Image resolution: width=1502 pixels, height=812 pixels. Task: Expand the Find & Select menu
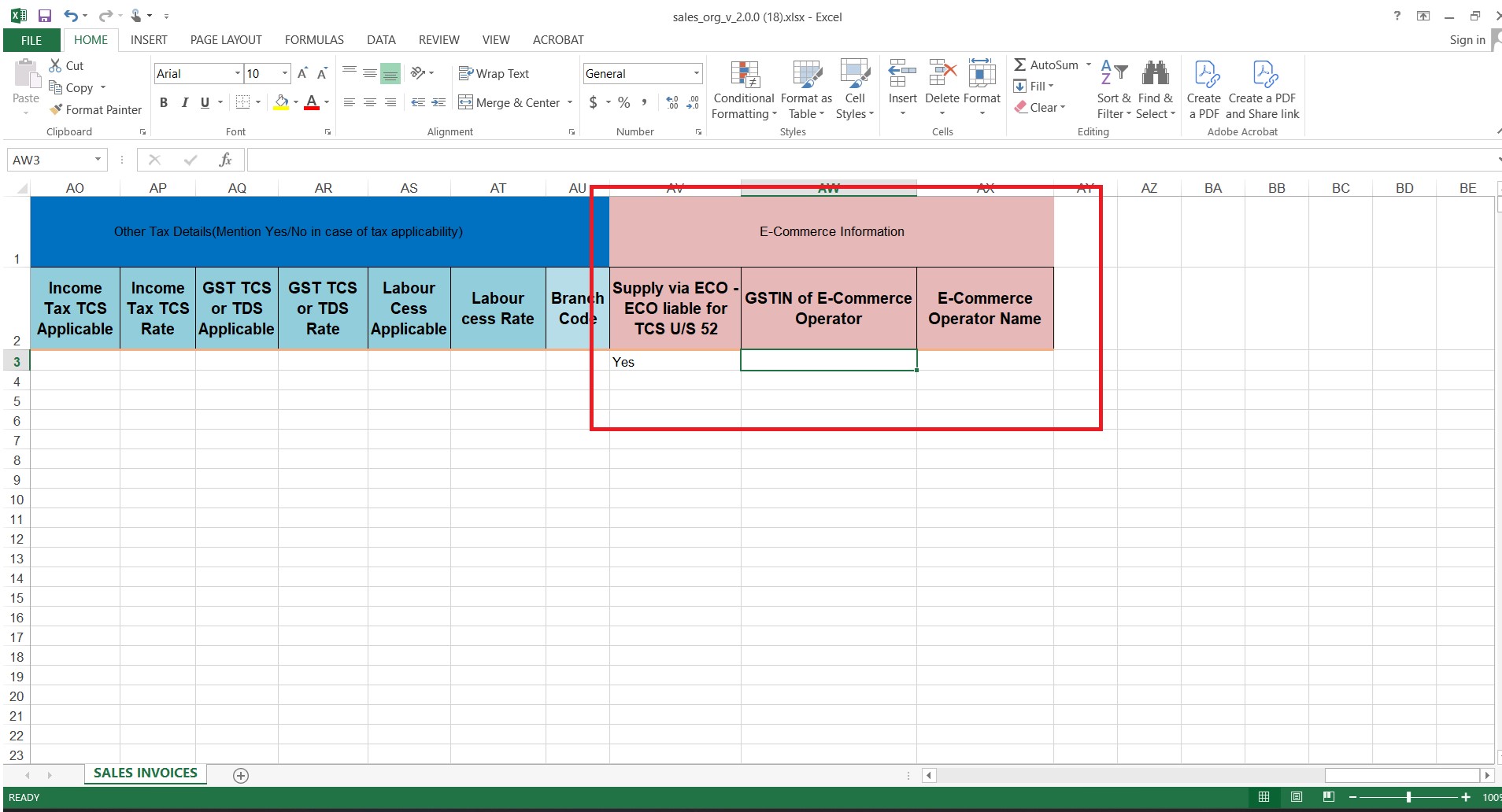pyautogui.click(x=1155, y=90)
